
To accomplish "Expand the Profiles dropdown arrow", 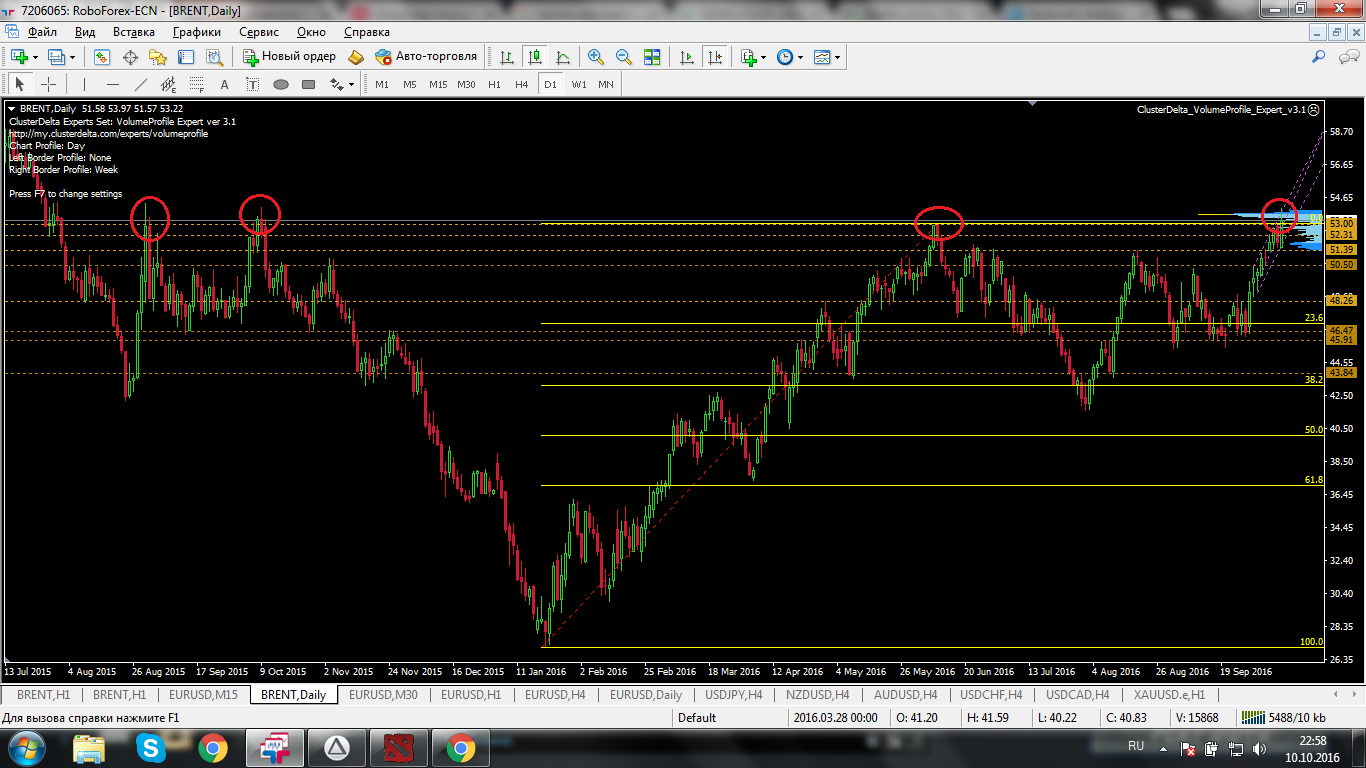I will (x=72, y=57).
